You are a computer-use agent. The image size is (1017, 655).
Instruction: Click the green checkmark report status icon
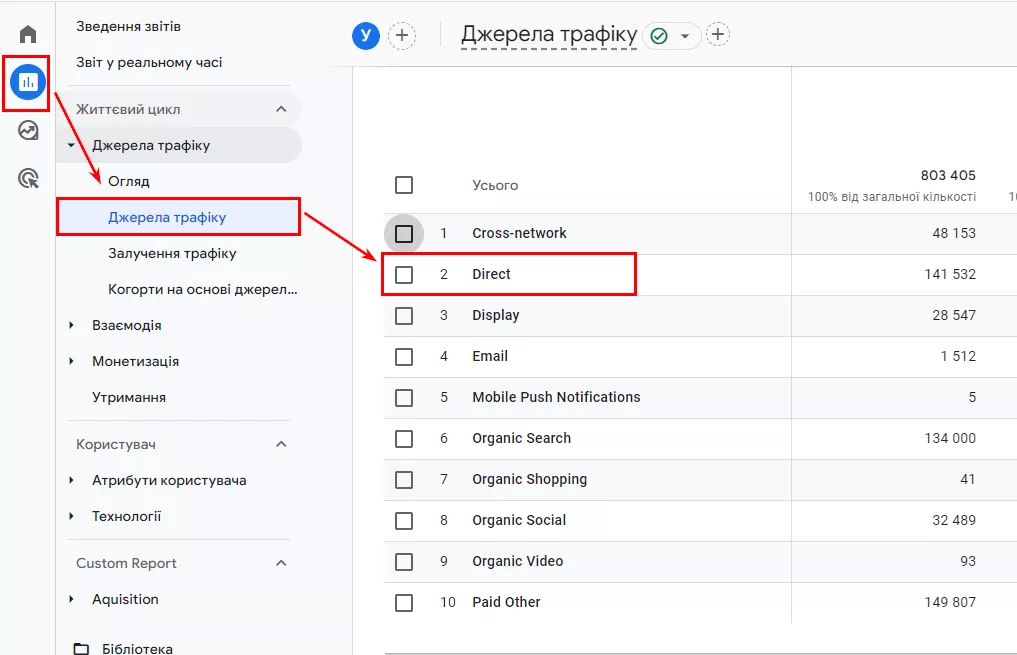point(659,36)
